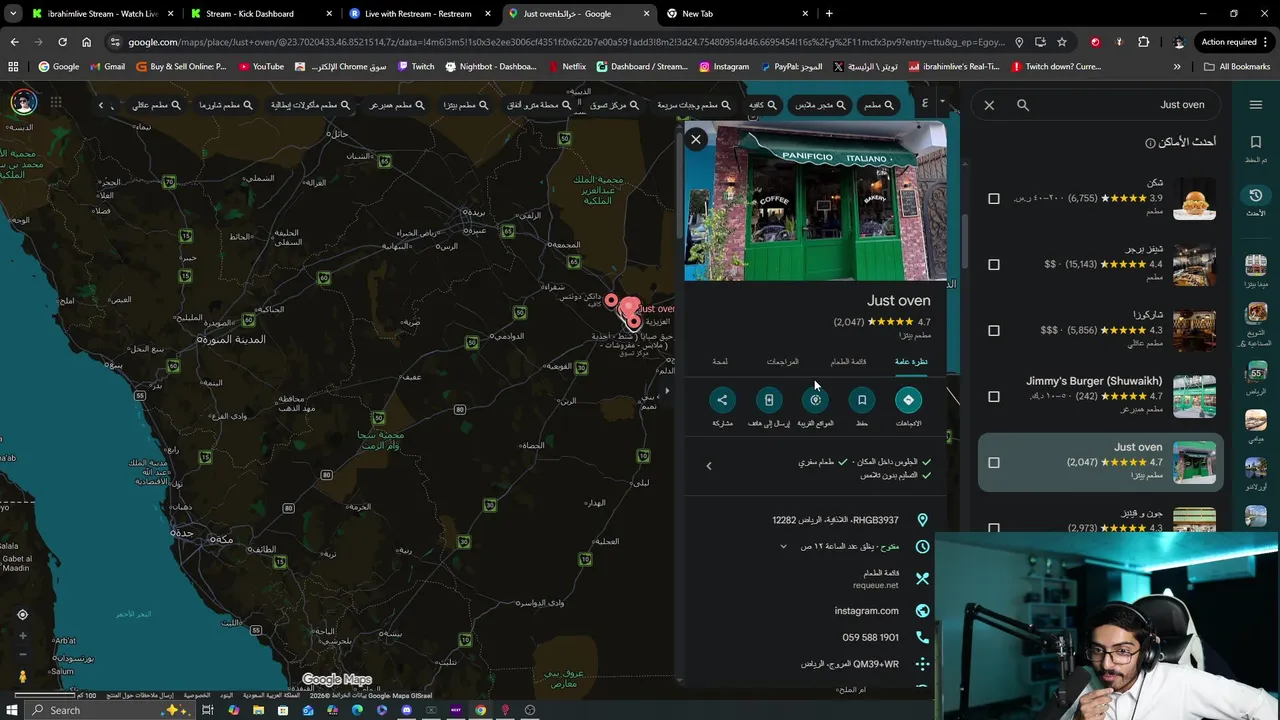1280x720 pixels.
Task: Open the Google account avatar
Action: pyautogui.click(x=24, y=103)
